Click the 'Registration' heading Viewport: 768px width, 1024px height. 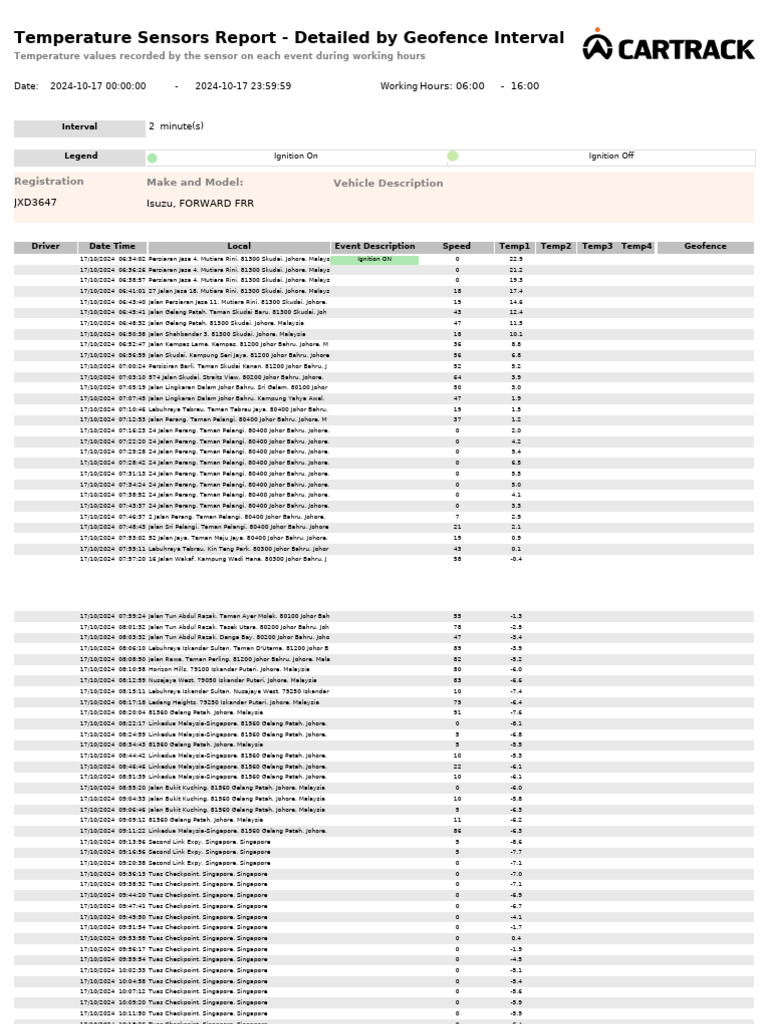tap(49, 182)
